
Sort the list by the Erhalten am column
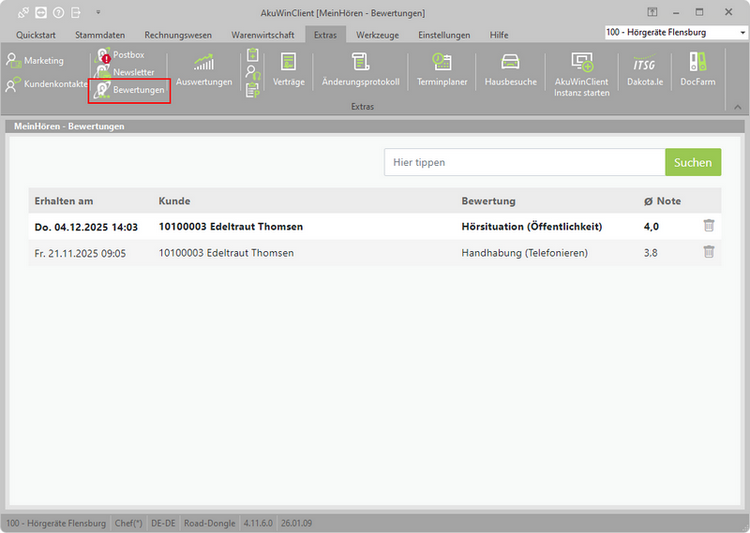(x=64, y=201)
